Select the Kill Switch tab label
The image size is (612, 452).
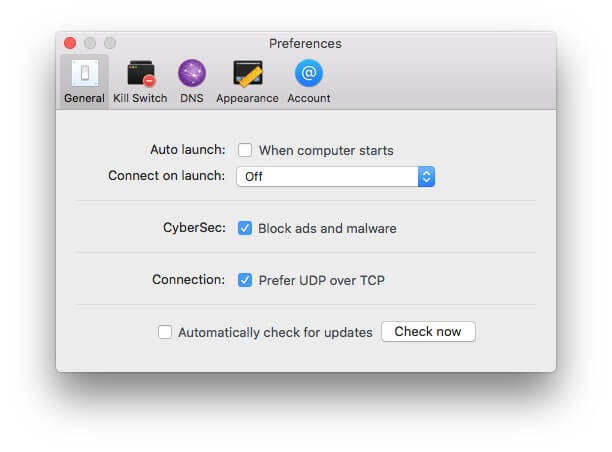coord(140,98)
